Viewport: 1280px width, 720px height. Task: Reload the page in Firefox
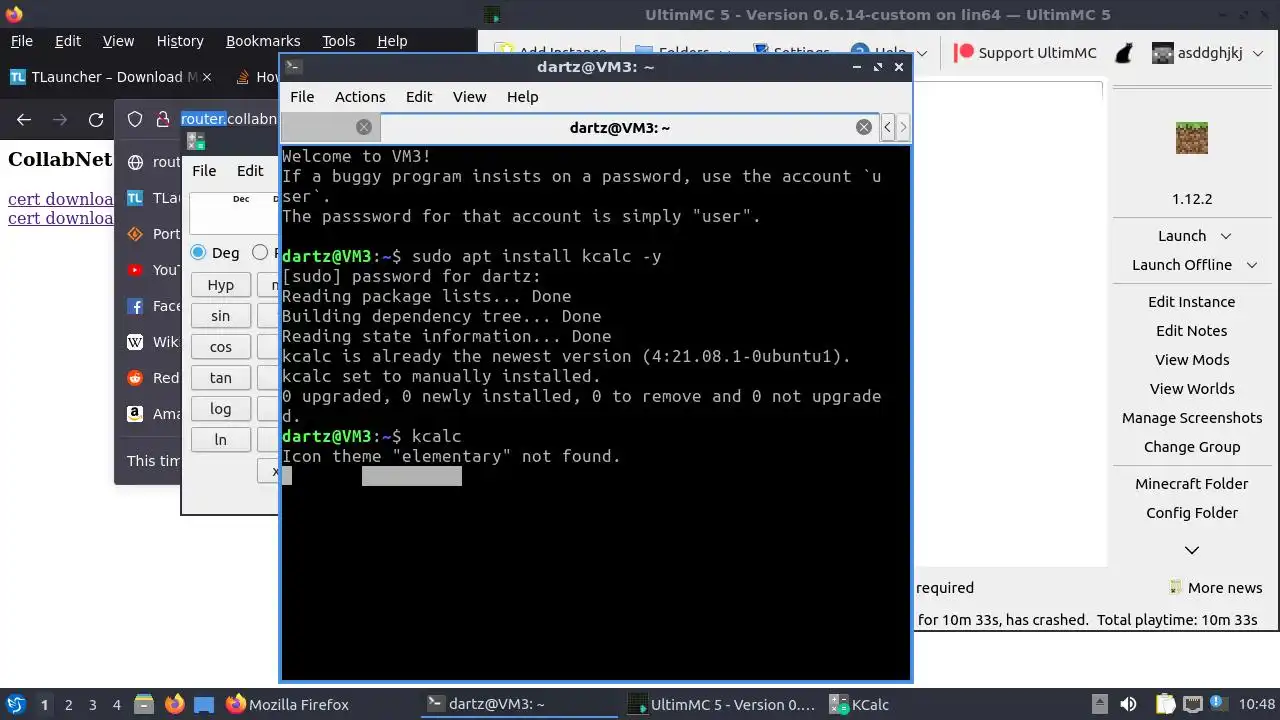[x=96, y=120]
